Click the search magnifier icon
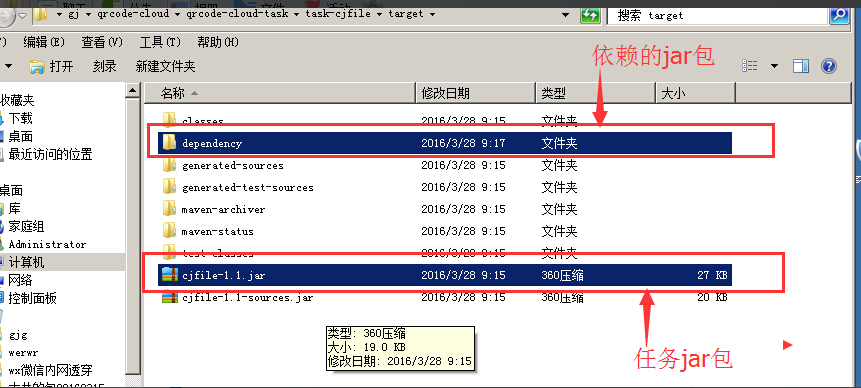Image resolution: width=861 pixels, height=388 pixels. coord(839,15)
